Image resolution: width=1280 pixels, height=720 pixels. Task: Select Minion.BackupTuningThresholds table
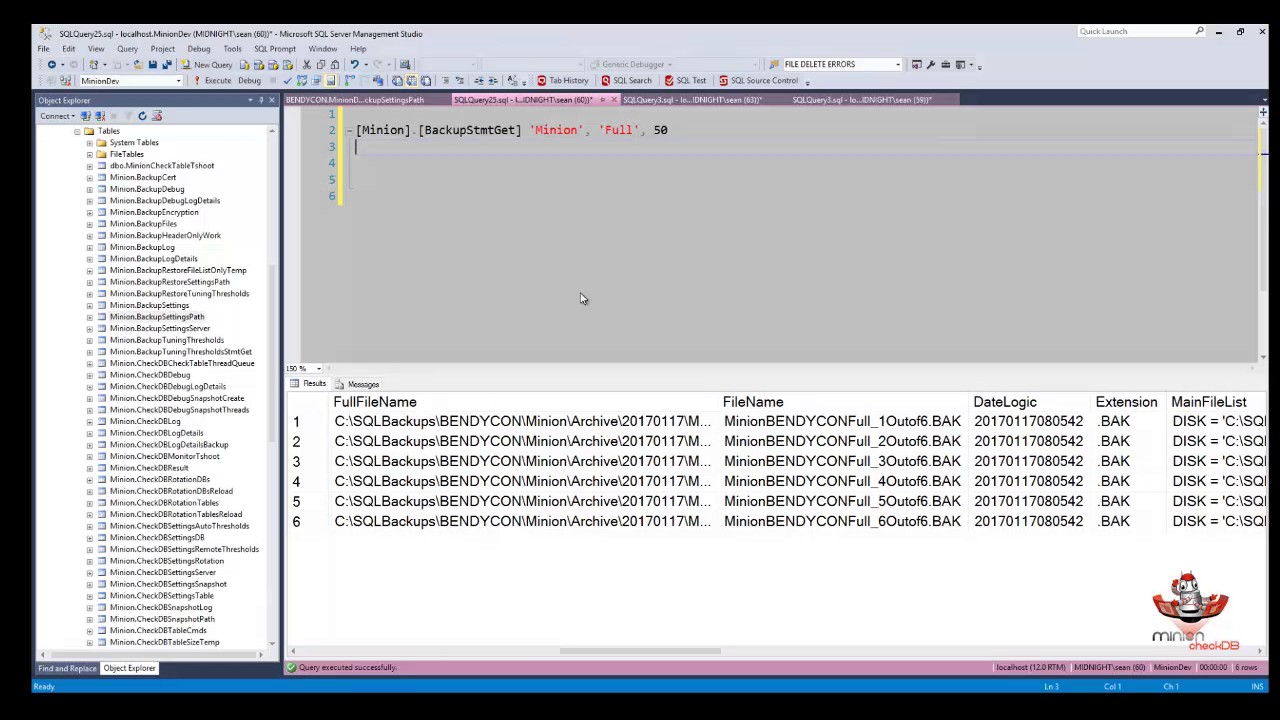click(x=166, y=340)
